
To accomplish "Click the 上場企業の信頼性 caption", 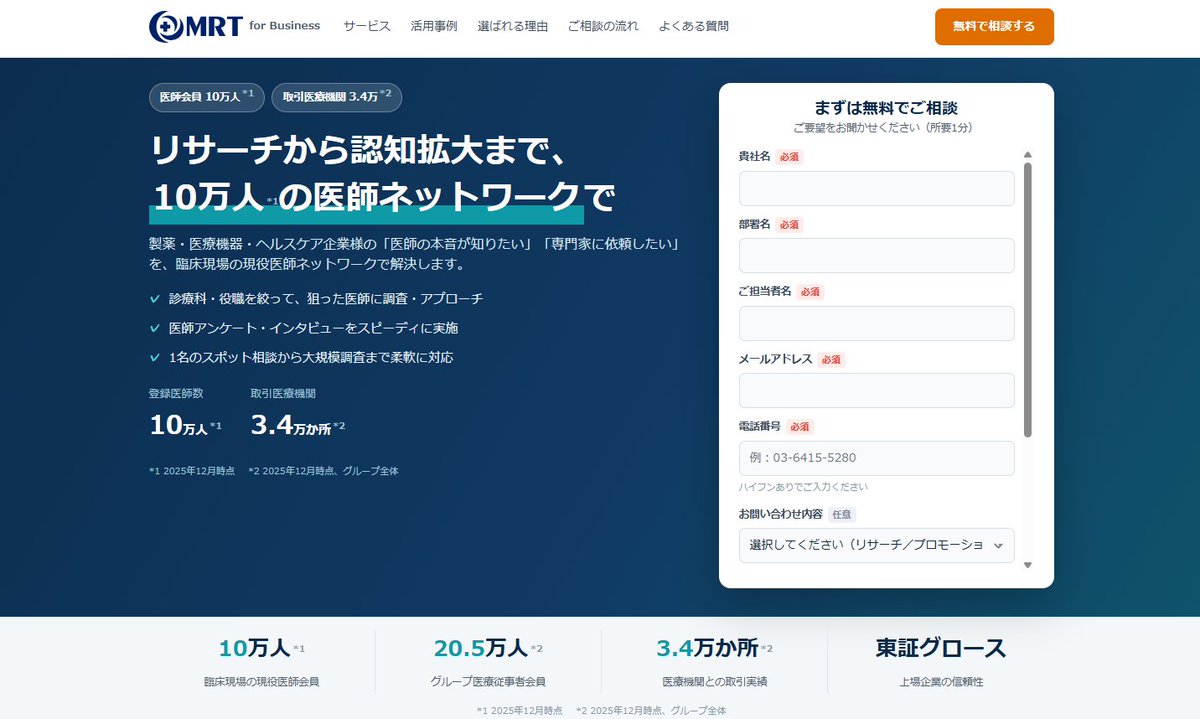I will pyautogui.click(x=940, y=682).
